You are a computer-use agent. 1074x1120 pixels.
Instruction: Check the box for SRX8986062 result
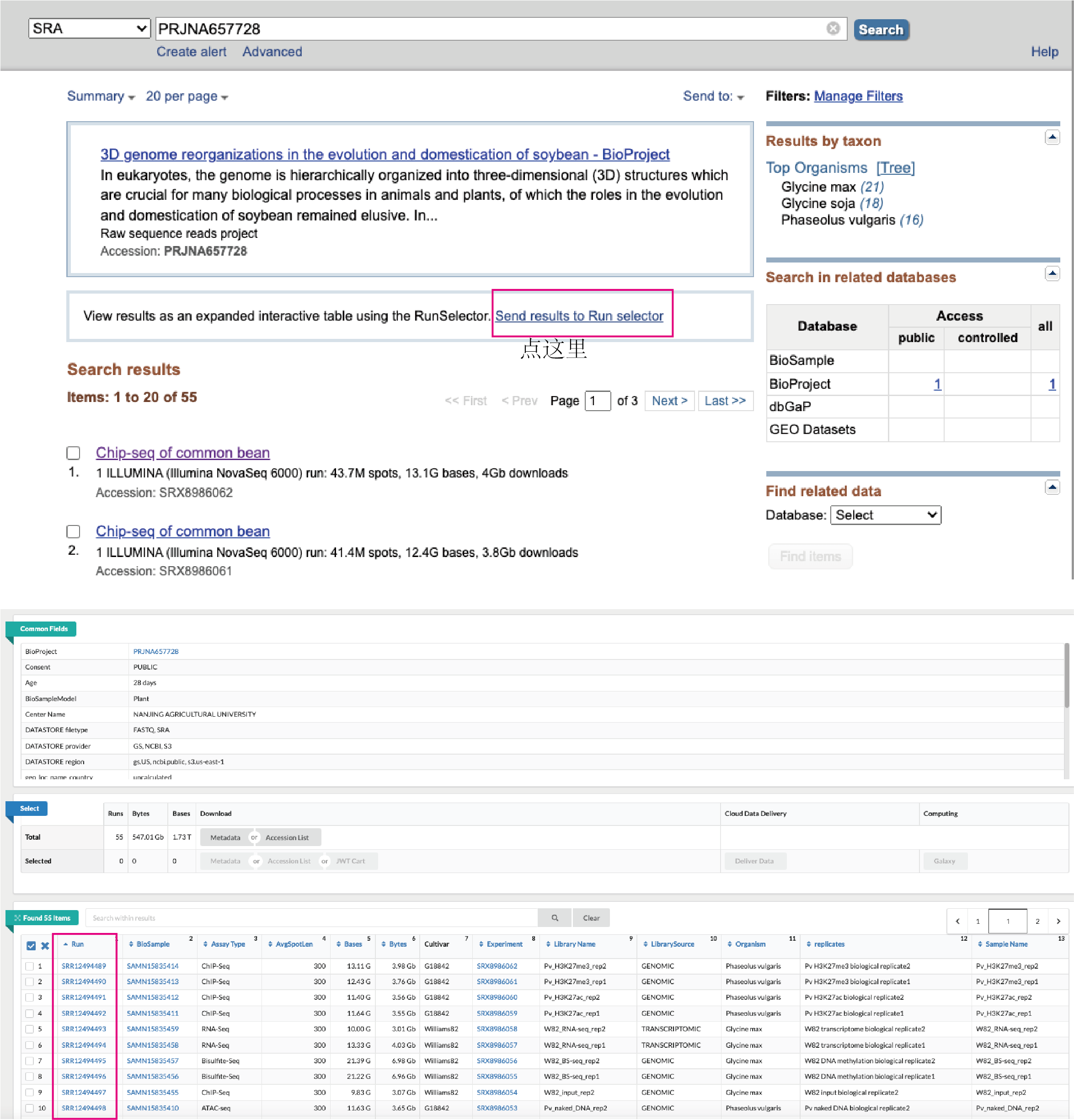tap(73, 453)
